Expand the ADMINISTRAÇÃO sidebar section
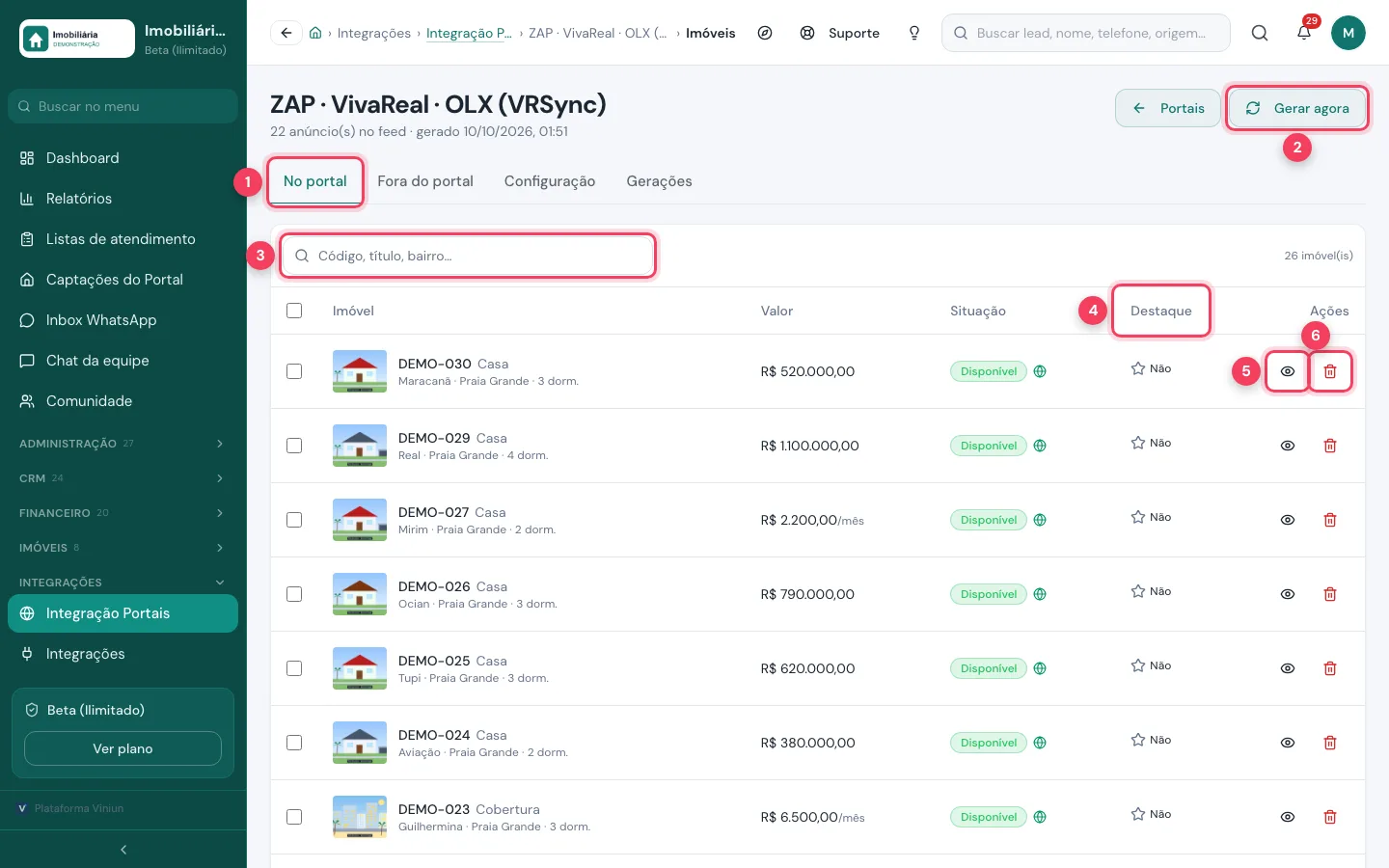 123,444
